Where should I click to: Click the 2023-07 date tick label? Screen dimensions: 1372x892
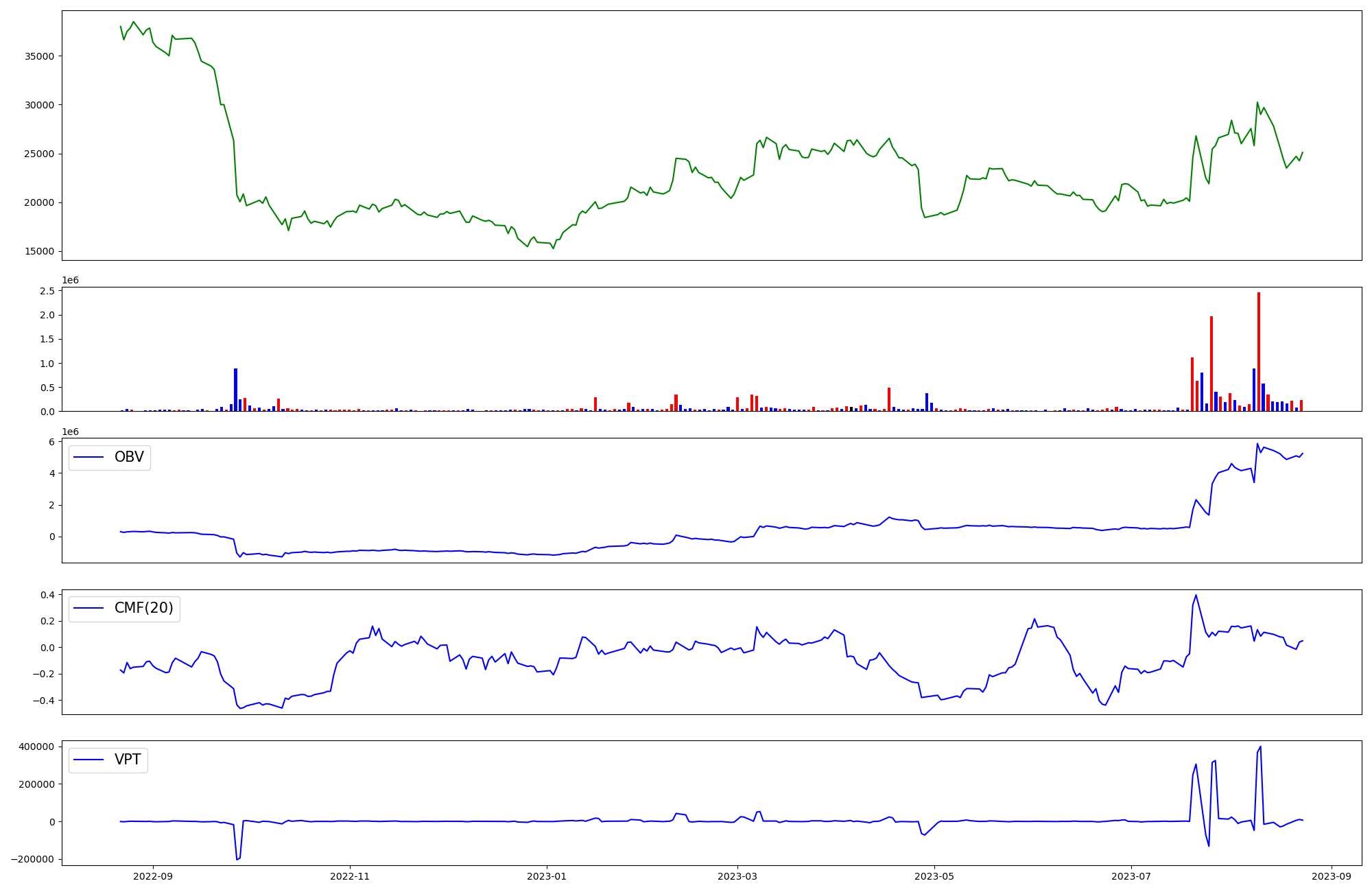point(1131,876)
